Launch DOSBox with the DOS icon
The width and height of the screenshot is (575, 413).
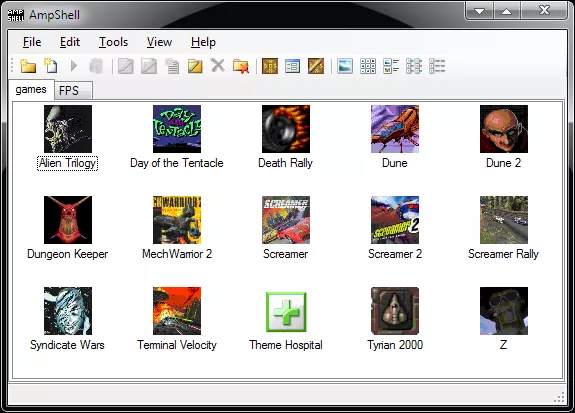270,66
